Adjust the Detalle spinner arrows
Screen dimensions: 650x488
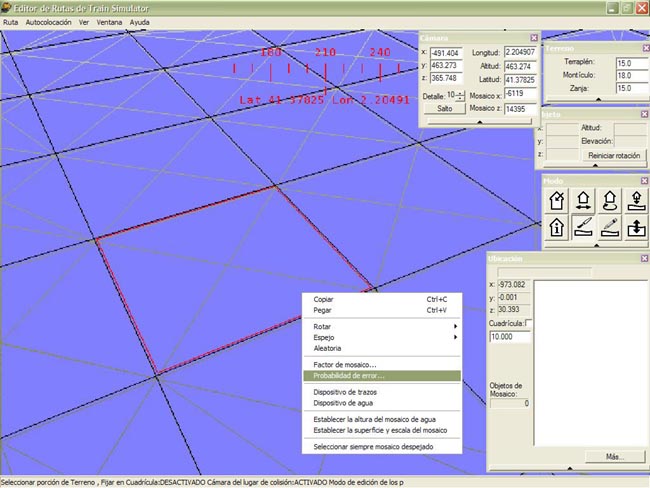(x=461, y=95)
